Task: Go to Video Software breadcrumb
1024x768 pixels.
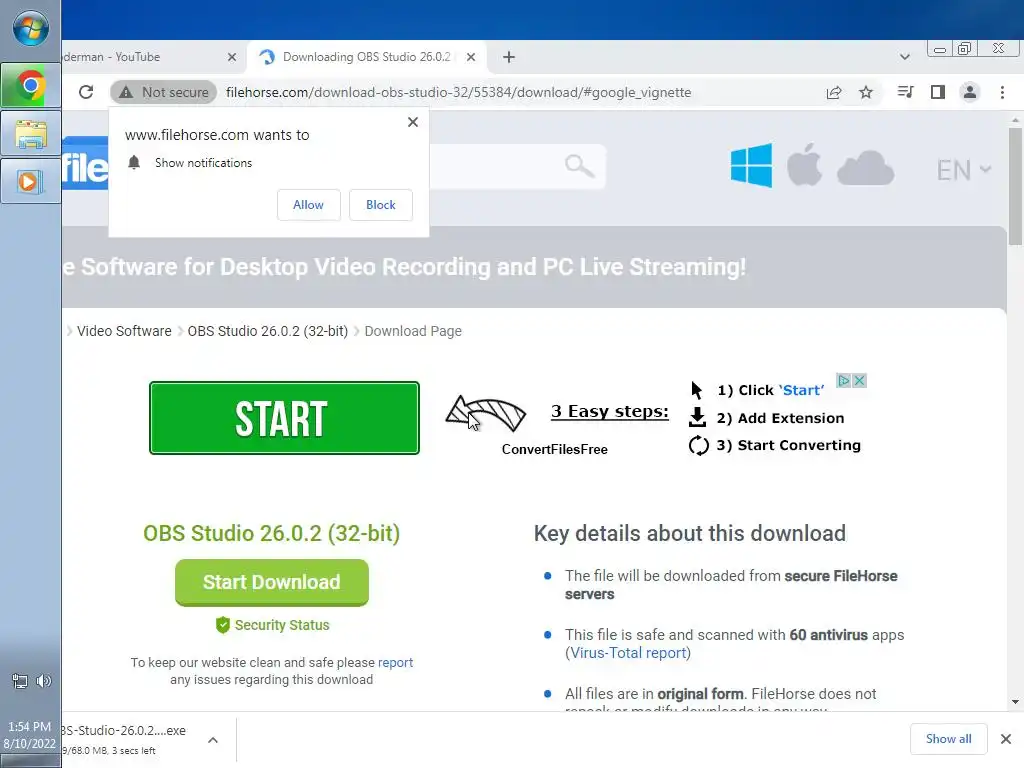Action: [124, 331]
